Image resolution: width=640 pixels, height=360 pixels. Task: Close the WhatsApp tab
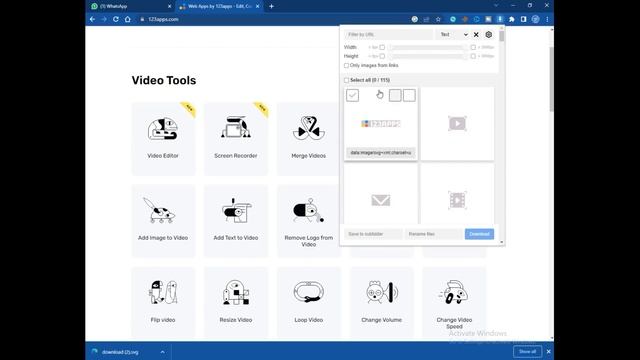pyautogui.click(x=169, y=6)
